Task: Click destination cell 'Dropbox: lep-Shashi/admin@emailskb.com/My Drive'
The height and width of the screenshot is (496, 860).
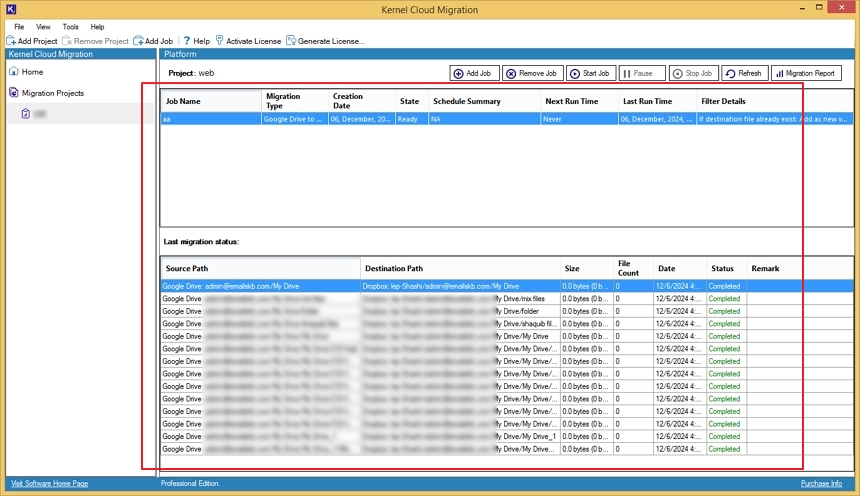Action: coord(460,286)
